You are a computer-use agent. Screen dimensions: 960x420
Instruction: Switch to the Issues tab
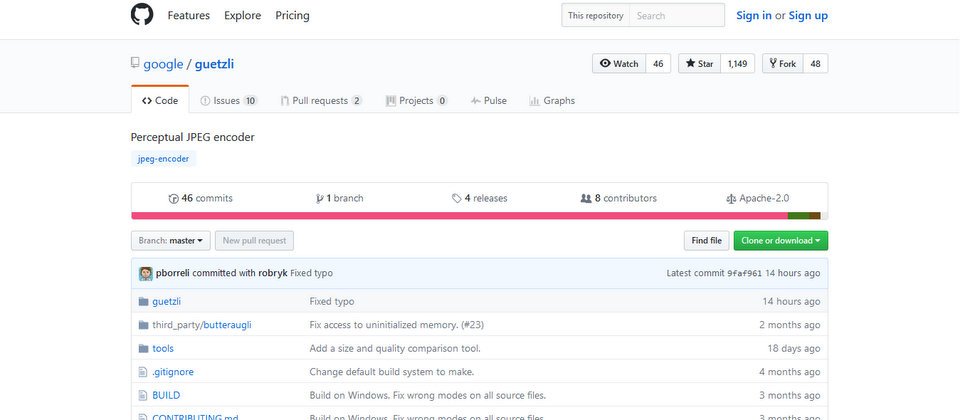point(229,100)
